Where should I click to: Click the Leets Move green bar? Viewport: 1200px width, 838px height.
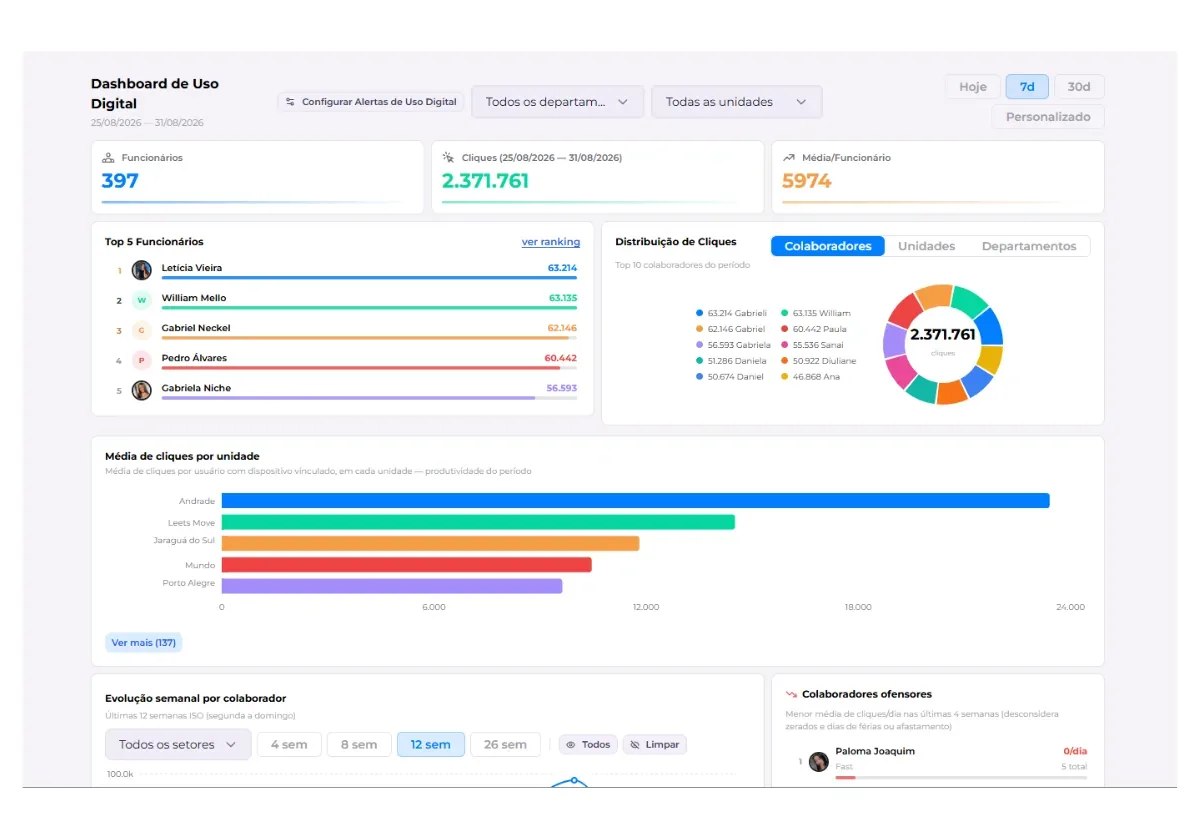pyautogui.click(x=478, y=522)
